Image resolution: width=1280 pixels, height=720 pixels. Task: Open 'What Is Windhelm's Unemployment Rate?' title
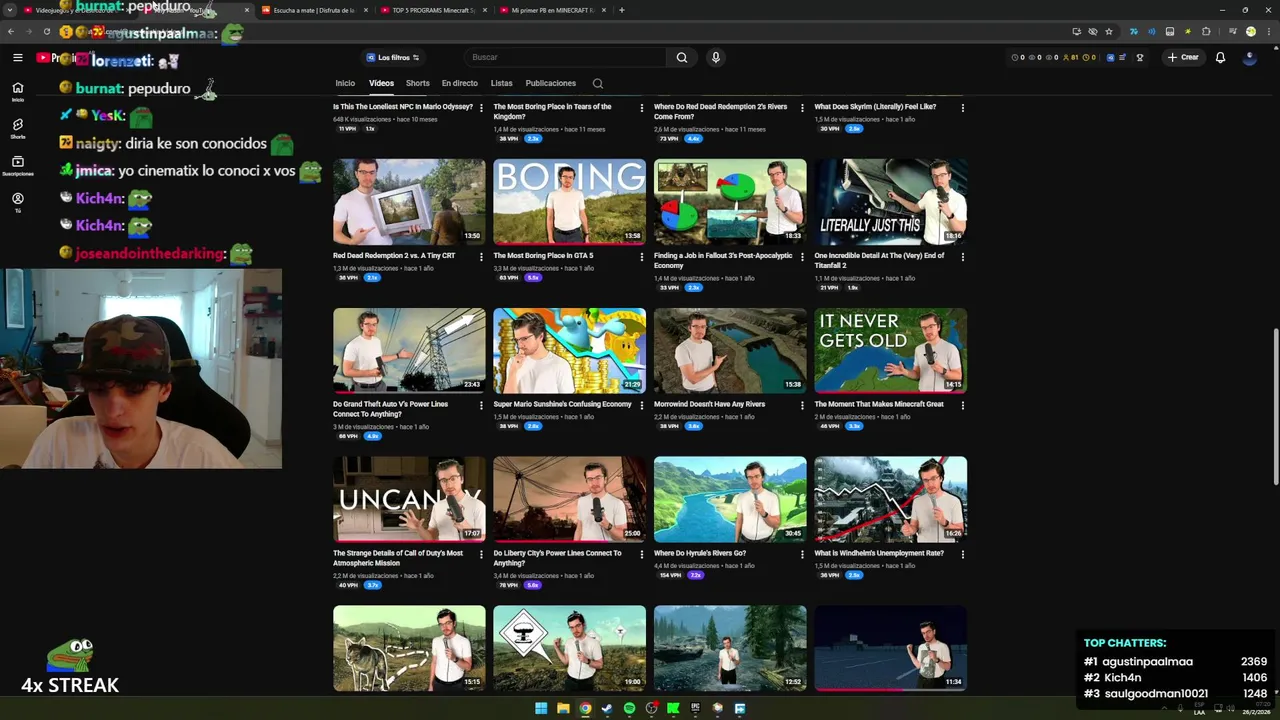pyautogui.click(x=878, y=553)
